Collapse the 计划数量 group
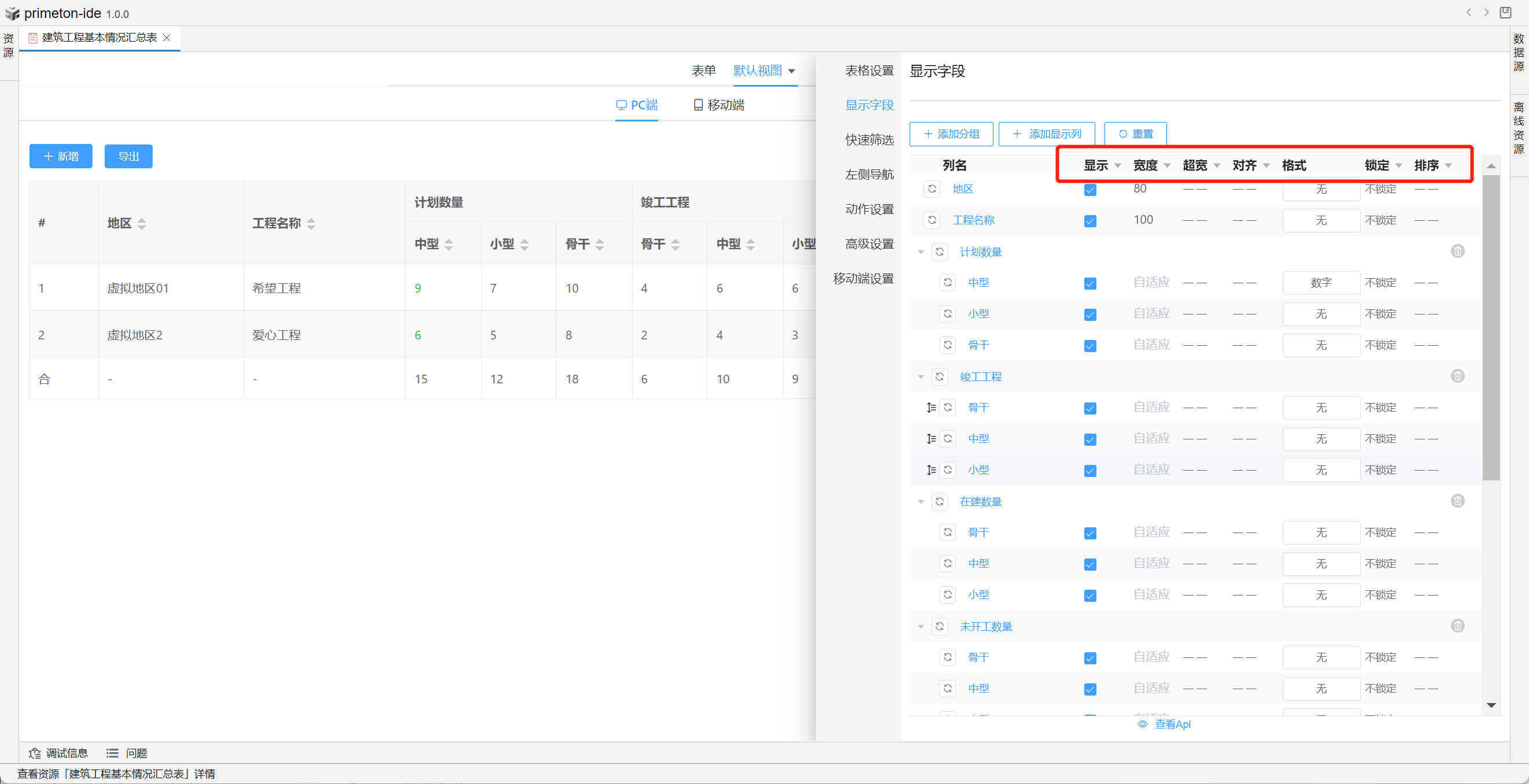1529x784 pixels. pyautogui.click(x=921, y=252)
